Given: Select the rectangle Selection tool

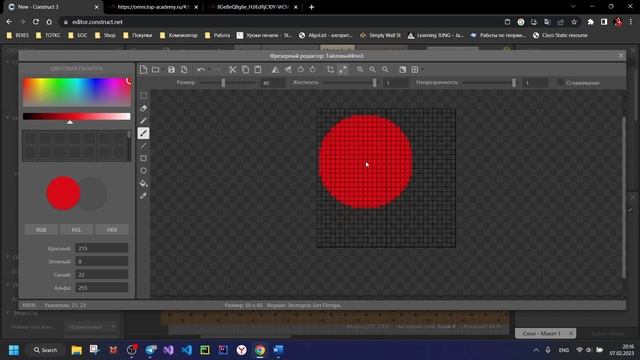Looking at the screenshot, I should (143, 96).
